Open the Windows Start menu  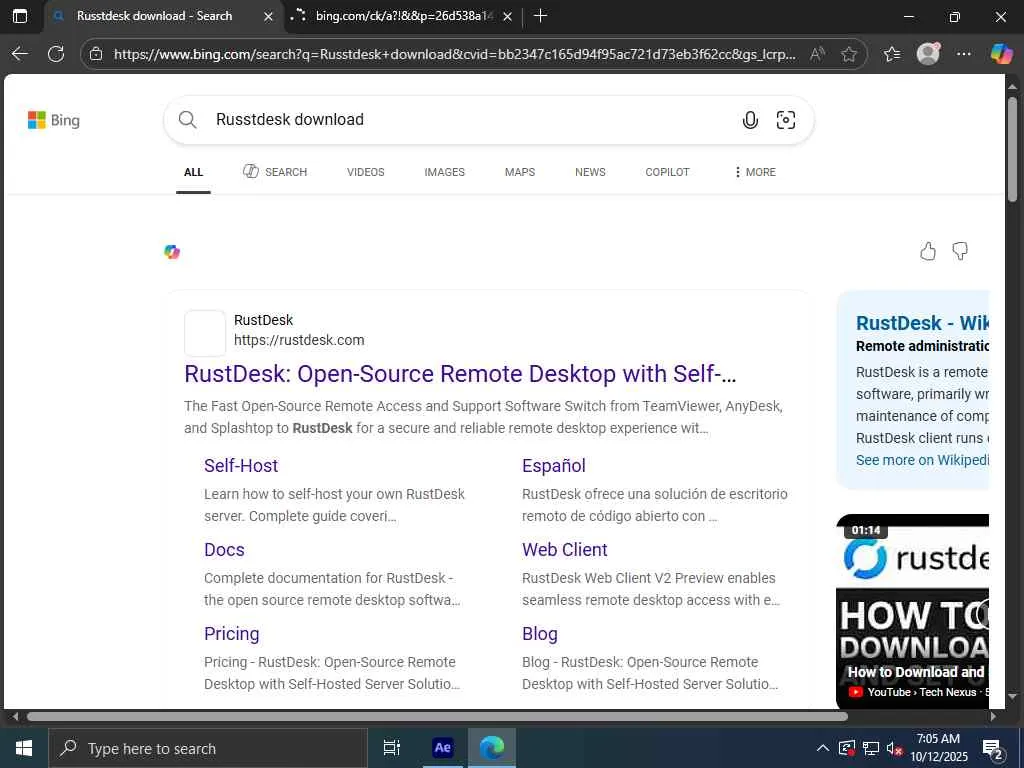24,748
